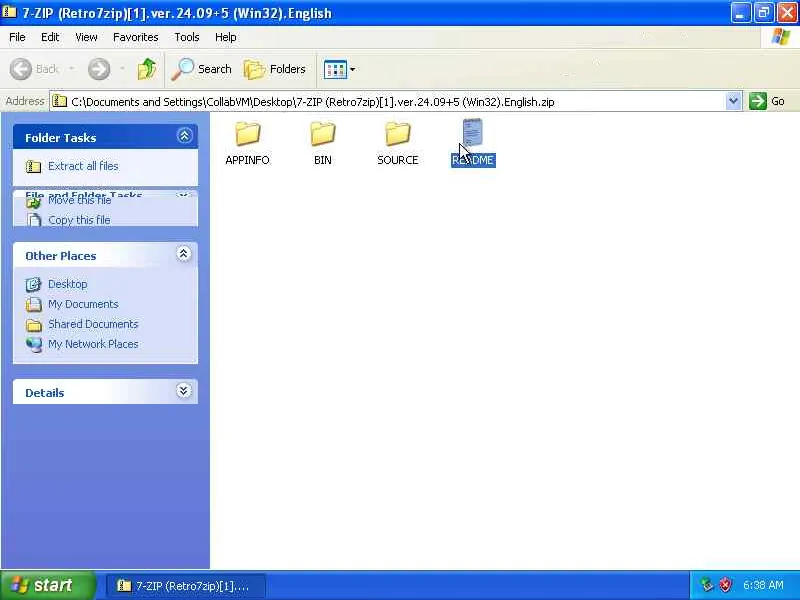Collapse the Other Places panel
The width and height of the screenshot is (800, 600).
point(184,254)
